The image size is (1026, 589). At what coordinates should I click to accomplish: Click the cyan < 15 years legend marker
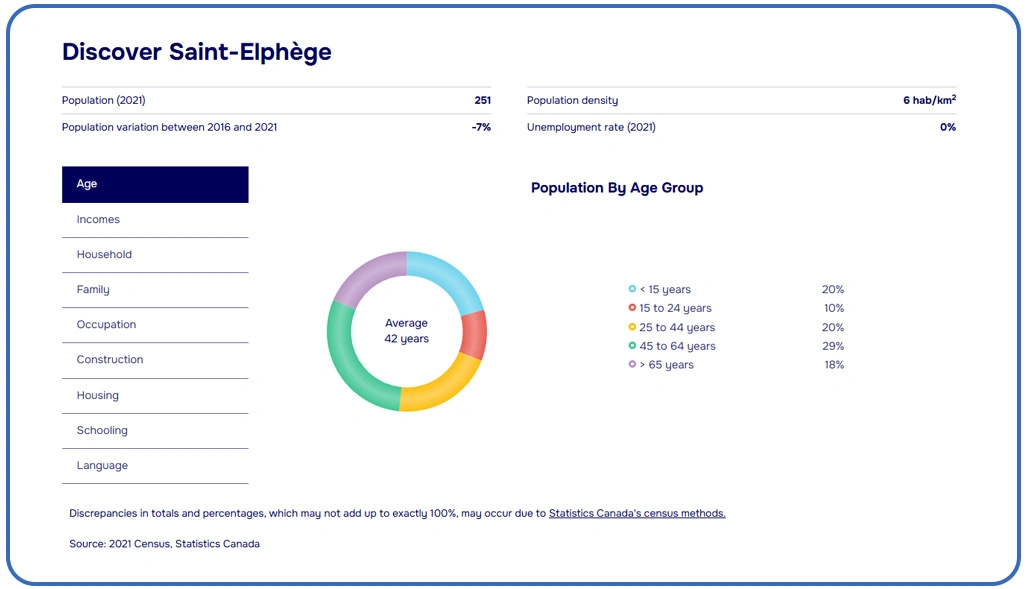click(x=631, y=289)
